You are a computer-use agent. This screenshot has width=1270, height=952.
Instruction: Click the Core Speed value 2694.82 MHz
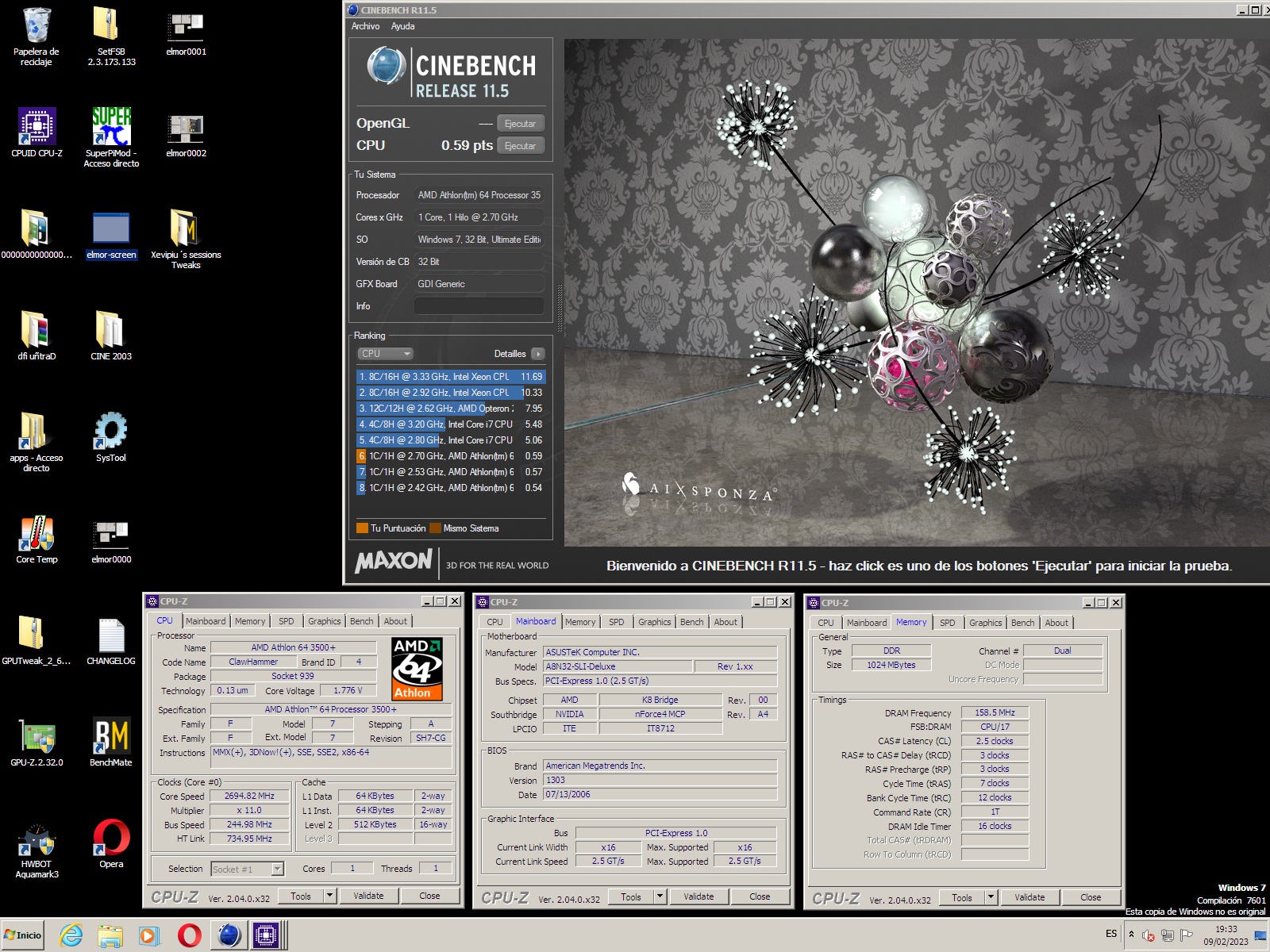(249, 796)
